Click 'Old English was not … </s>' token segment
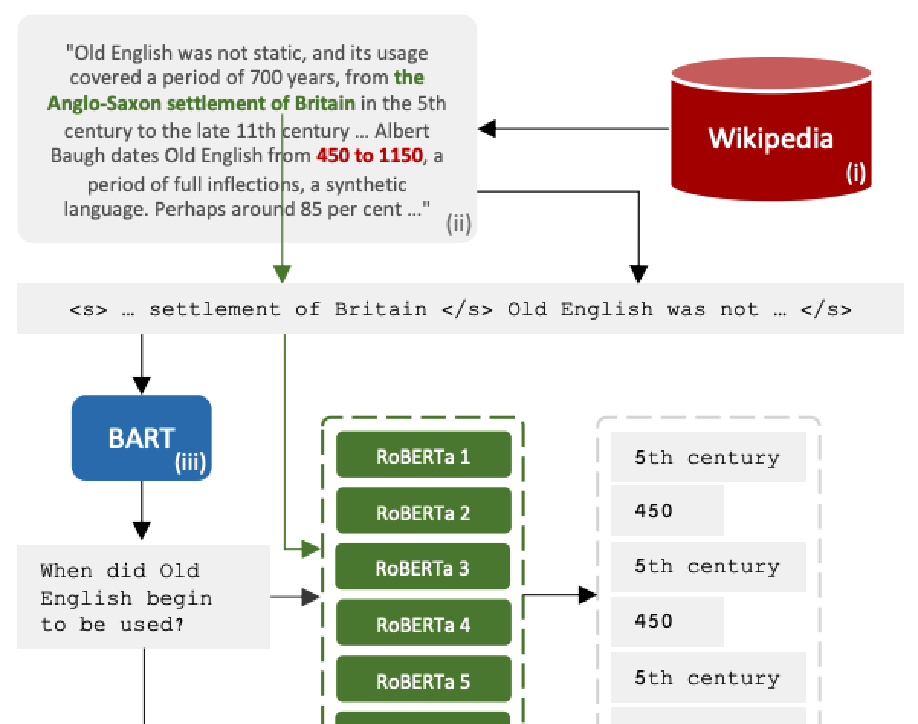 tap(679, 309)
